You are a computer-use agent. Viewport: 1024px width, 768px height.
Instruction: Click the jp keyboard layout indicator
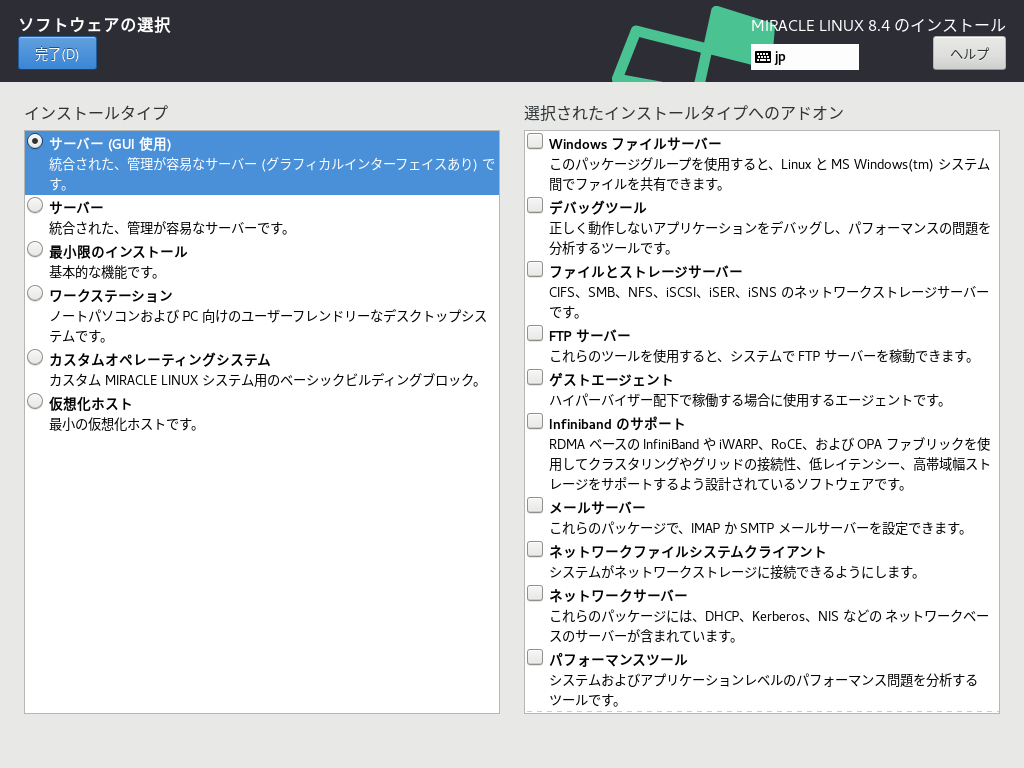(804, 57)
